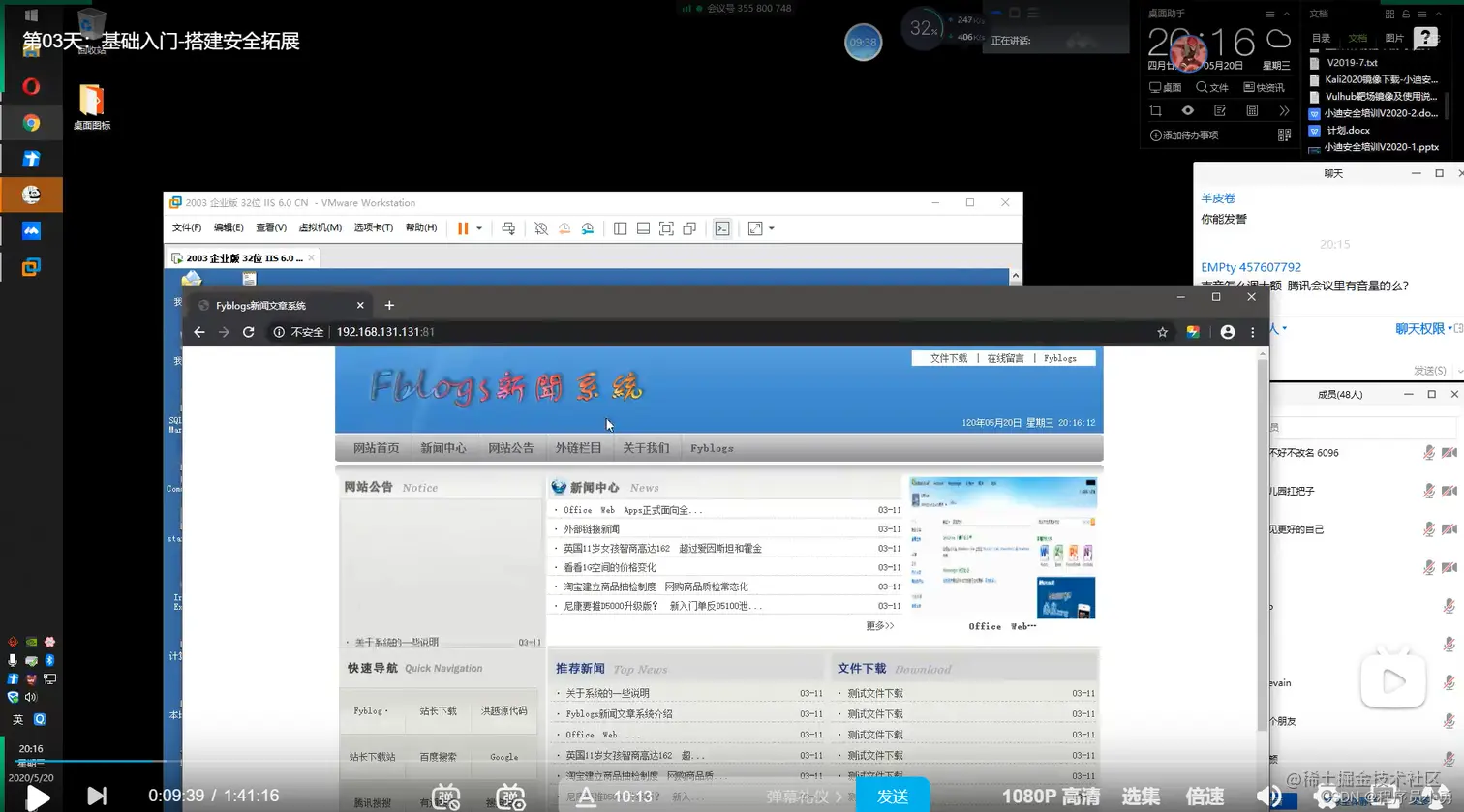Click 桌面 shortcut in 桌面助手 widget
This screenshot has height=812, width=1464.
1165,87
